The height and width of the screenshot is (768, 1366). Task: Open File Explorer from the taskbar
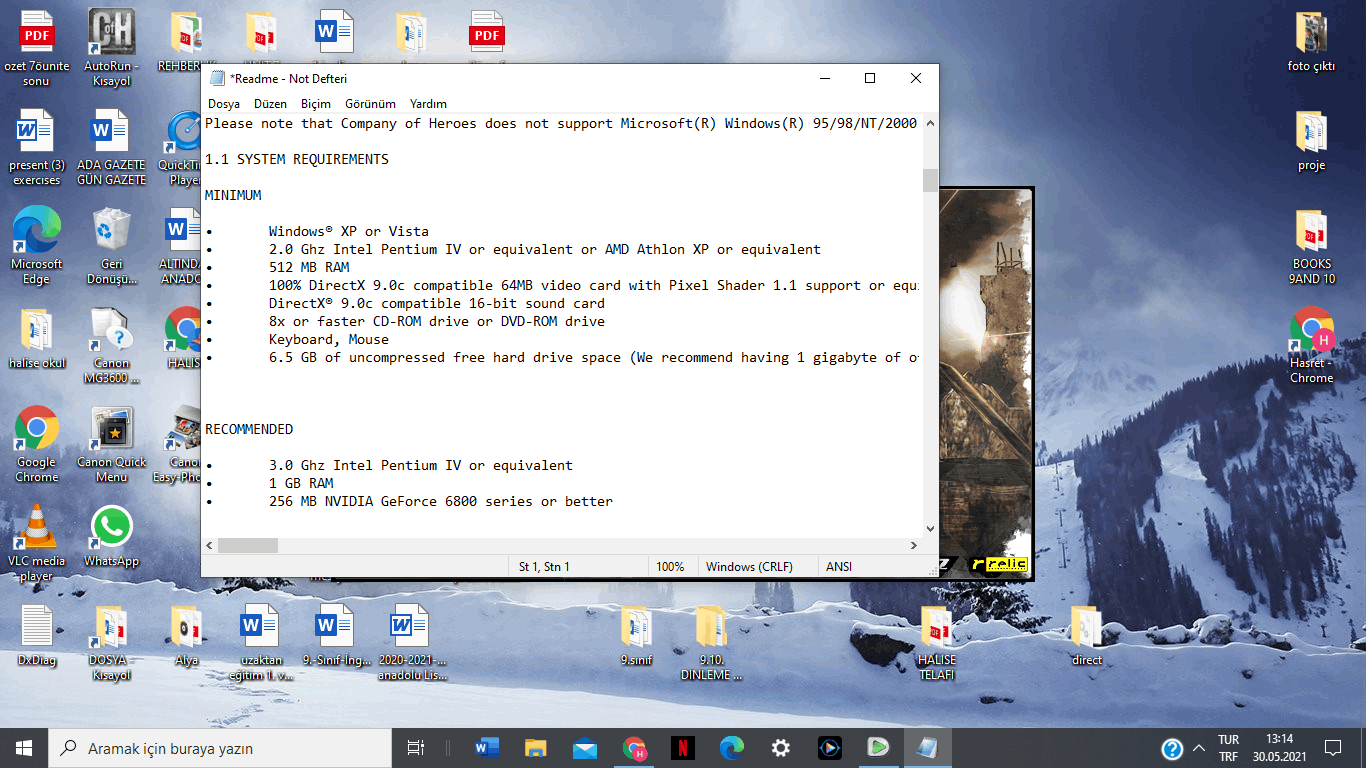[536, 748]
